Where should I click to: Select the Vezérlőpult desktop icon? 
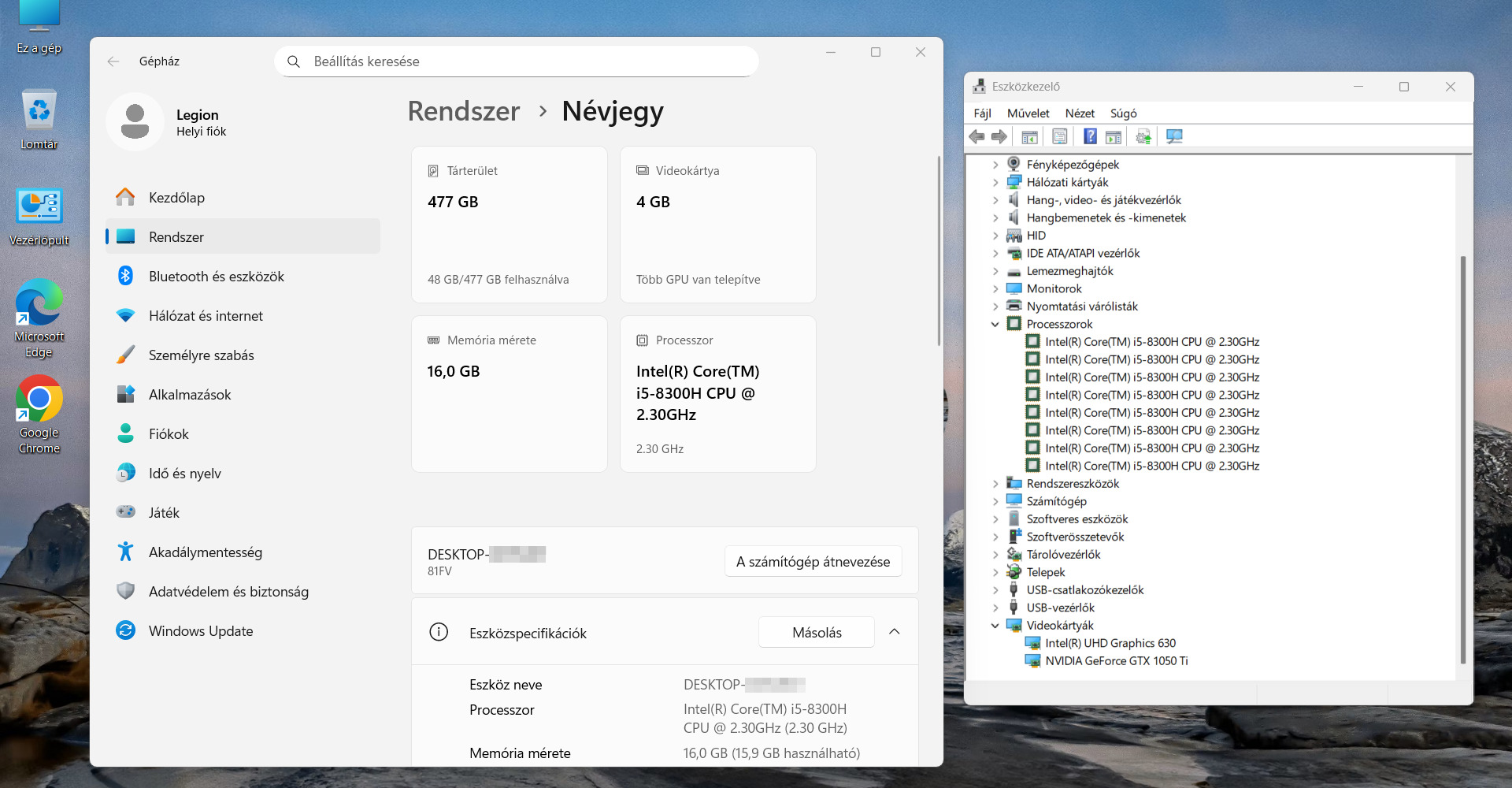click(x=39, y=217)
